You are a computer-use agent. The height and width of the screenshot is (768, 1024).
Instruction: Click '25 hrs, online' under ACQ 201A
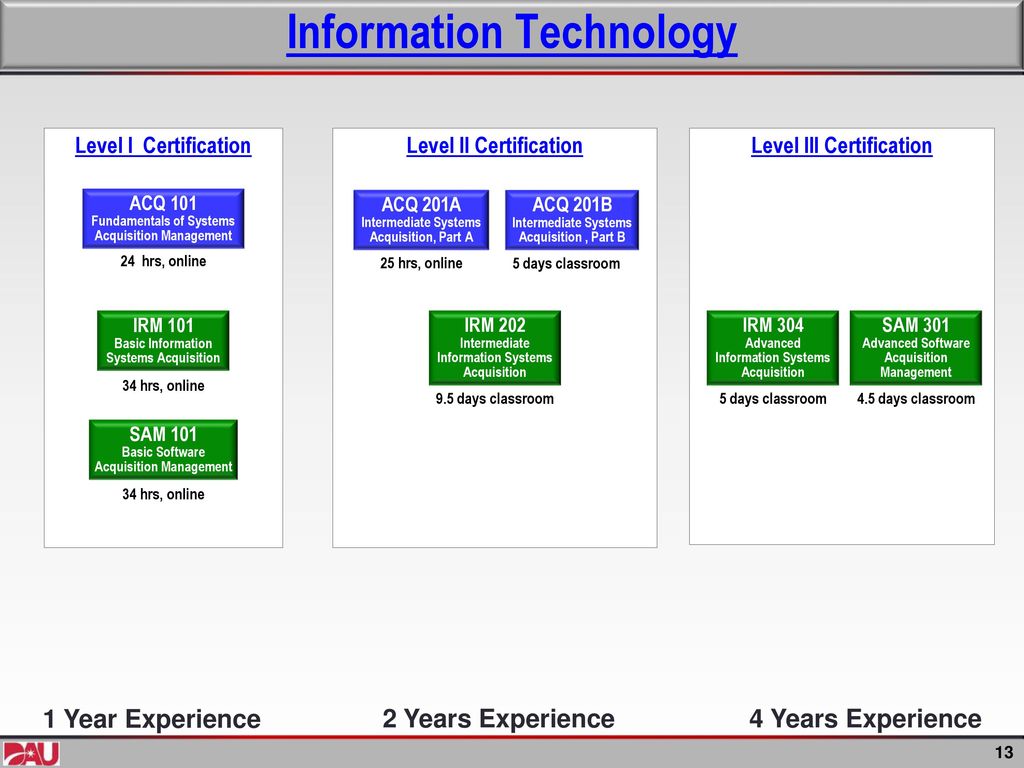pyautogui.click(x=421, y=263)
